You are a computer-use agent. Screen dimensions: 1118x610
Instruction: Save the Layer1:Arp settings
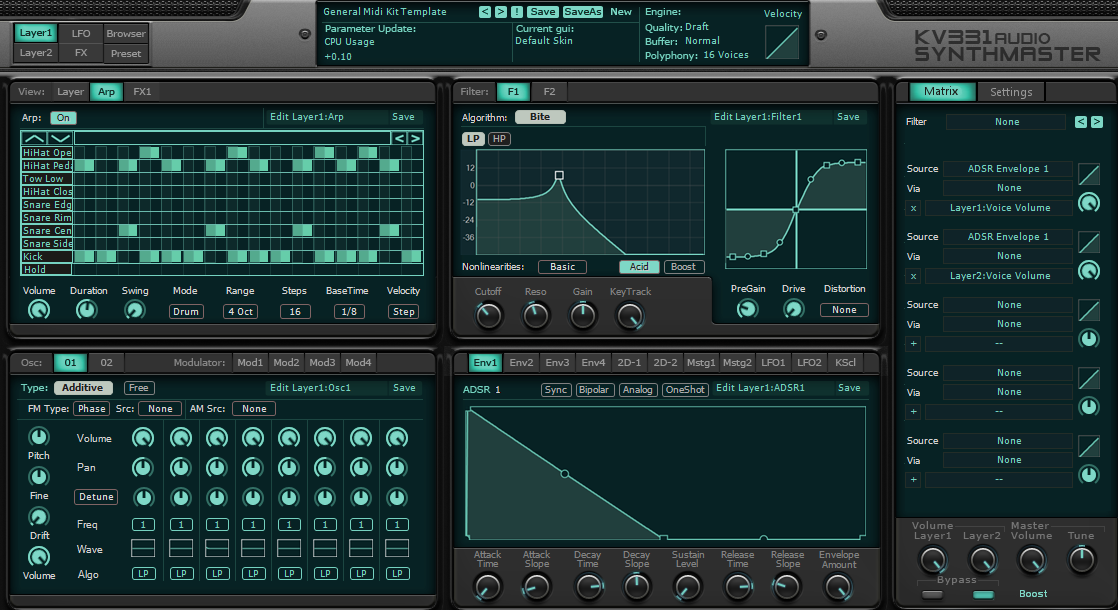coord(404,117)
